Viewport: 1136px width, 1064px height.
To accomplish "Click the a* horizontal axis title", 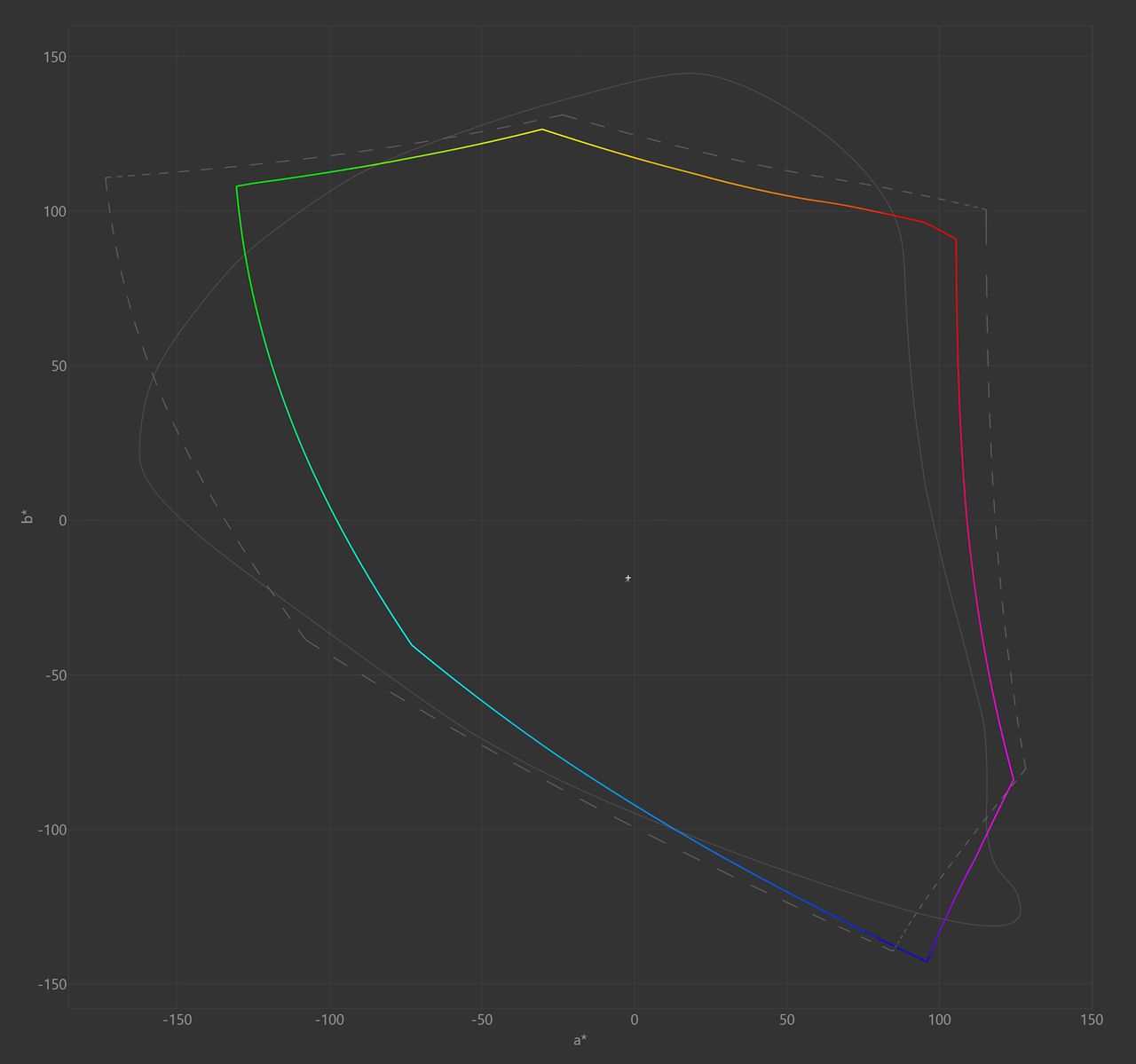I will 580,1040.
